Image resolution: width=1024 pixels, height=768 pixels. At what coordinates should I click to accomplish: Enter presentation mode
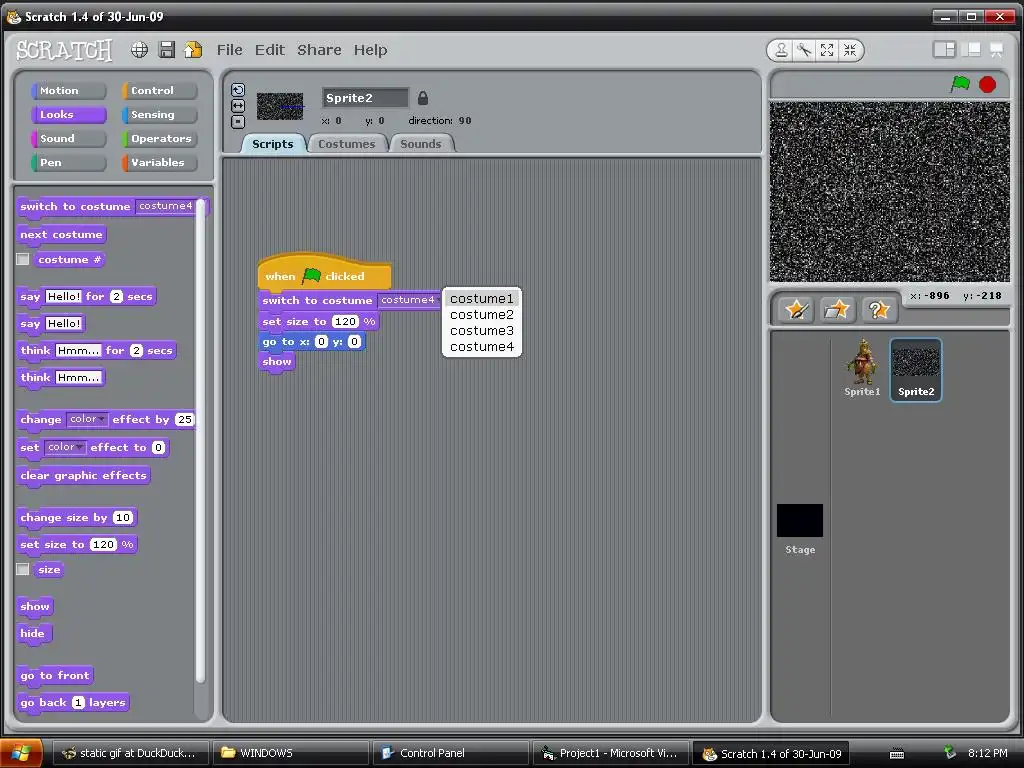point(997,50)
